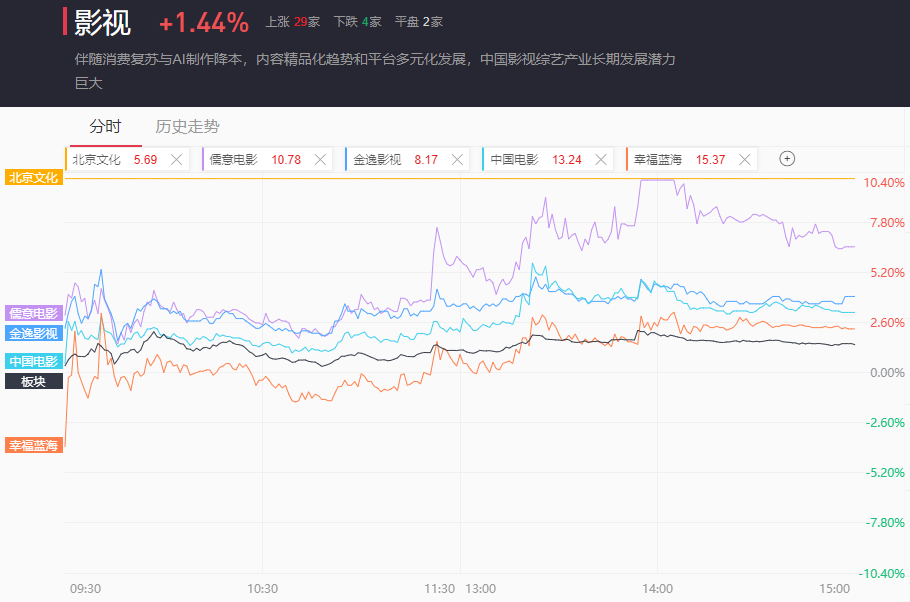
Task: Click the 金逸影视 blue line label
Action: [34, 333]
